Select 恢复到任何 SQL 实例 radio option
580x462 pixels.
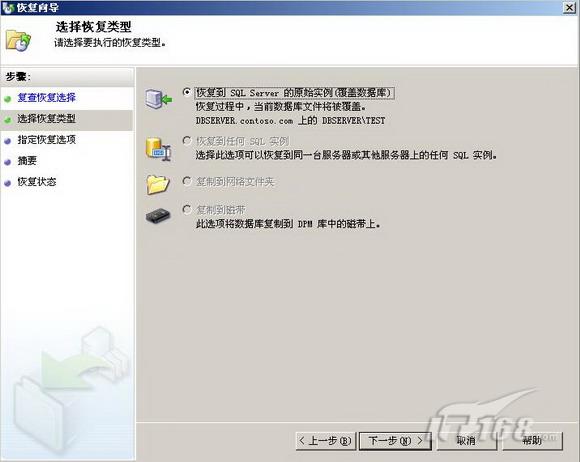187,141
